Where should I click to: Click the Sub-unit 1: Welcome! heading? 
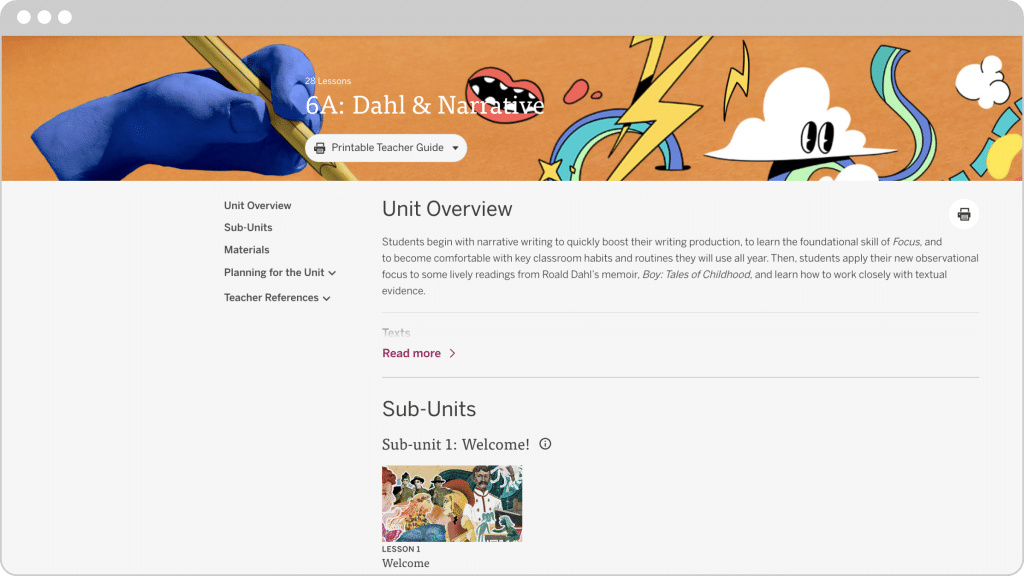456,444
